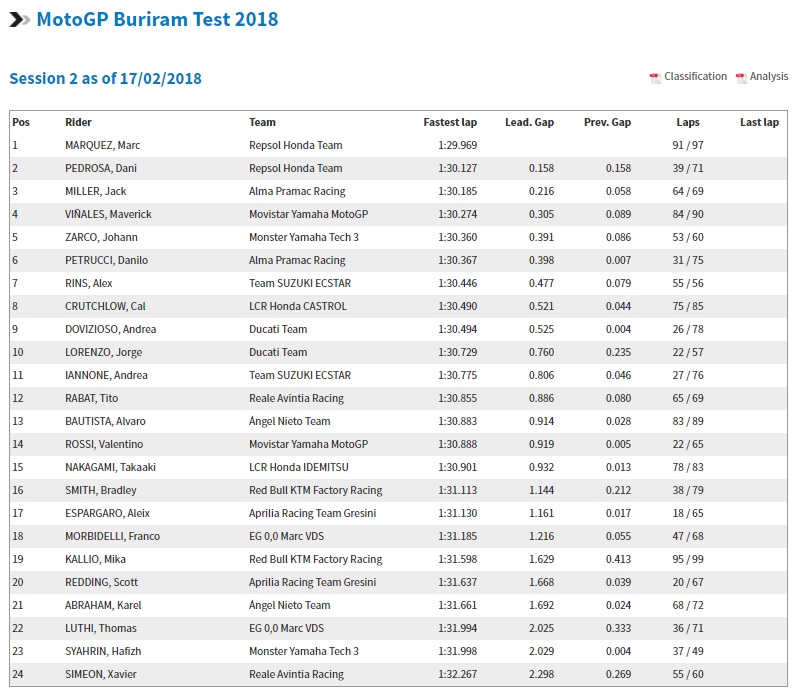Screen dimensions: 796x694
Task: Click the Fastest lap column header
Action: pyautogui.click(x=450, y=122)
